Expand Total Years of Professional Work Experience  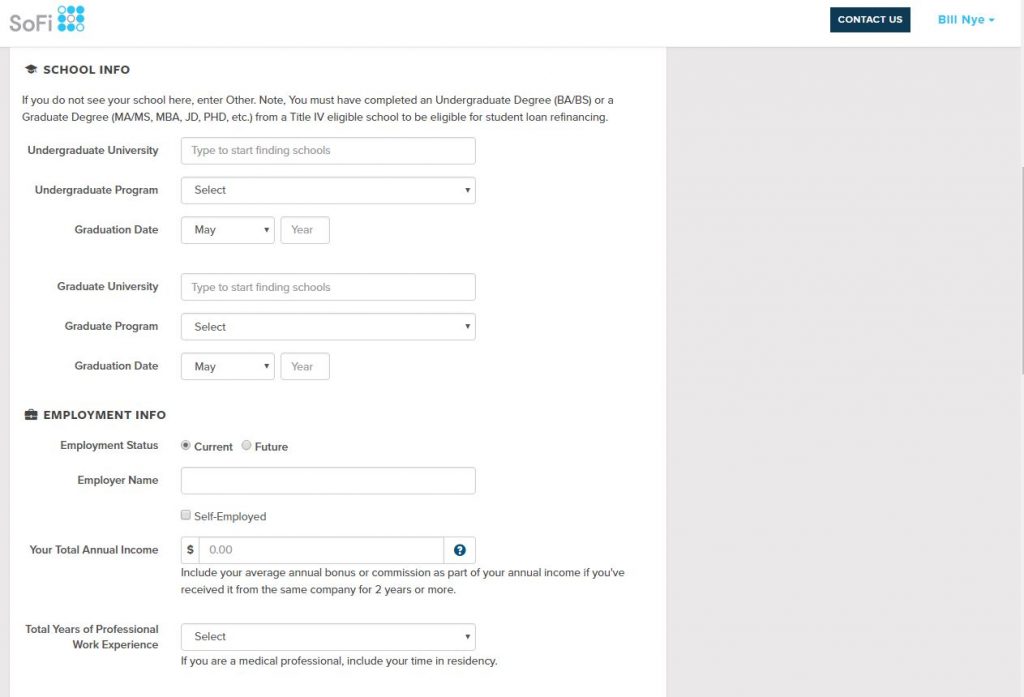tap(328, 637)
